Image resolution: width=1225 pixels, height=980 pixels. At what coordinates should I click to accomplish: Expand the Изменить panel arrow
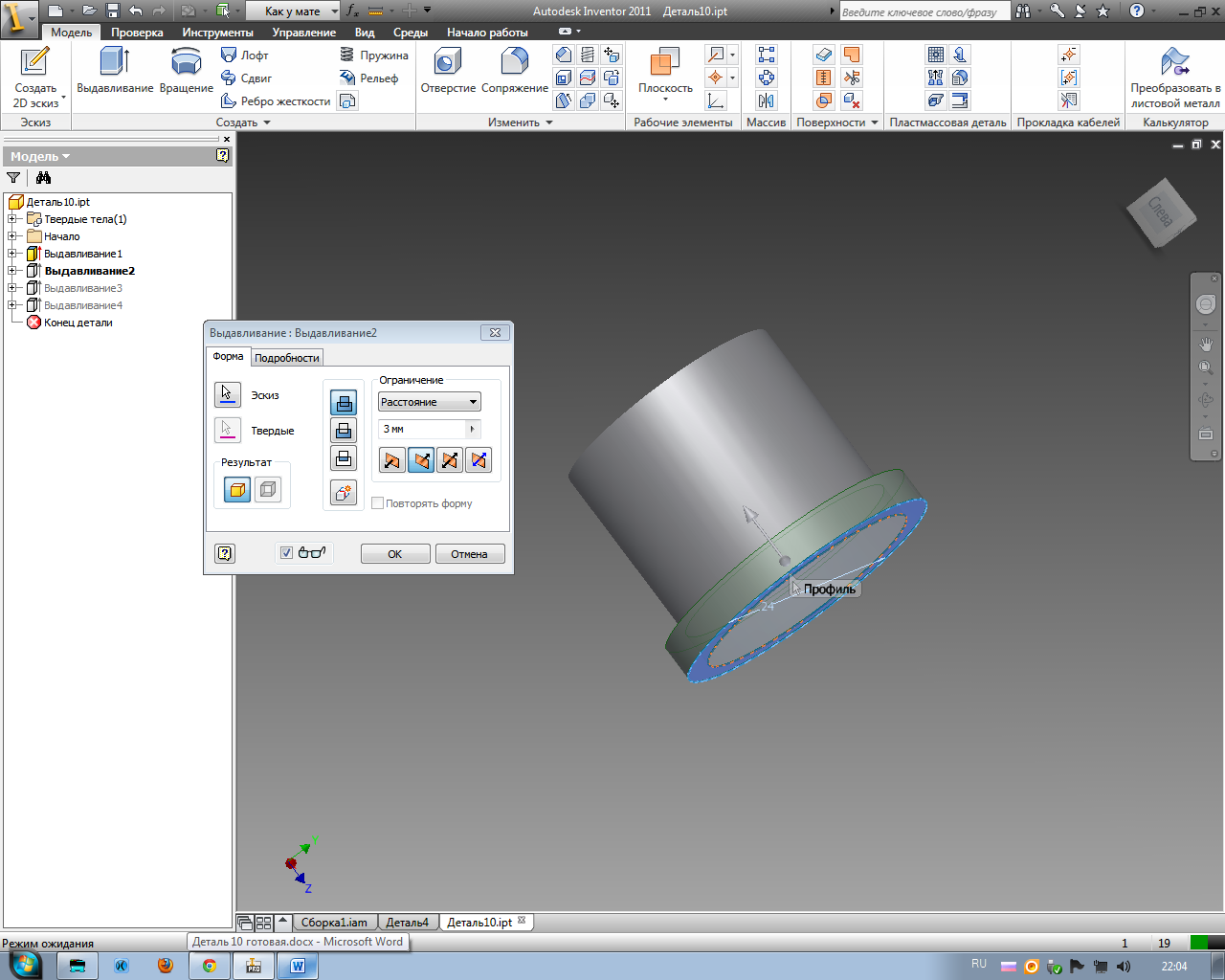point(549,122)
